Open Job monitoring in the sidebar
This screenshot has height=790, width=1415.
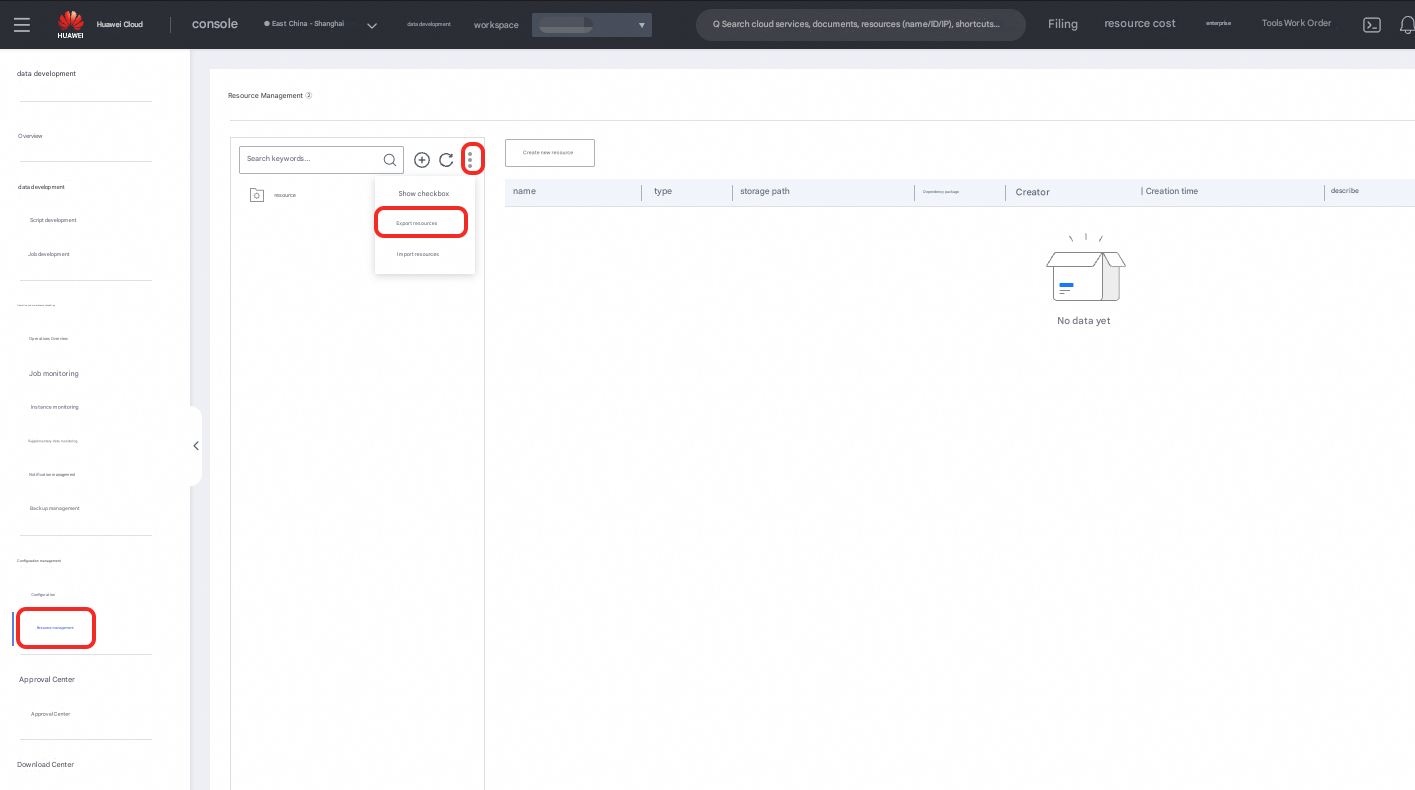[x=54, y=374]
